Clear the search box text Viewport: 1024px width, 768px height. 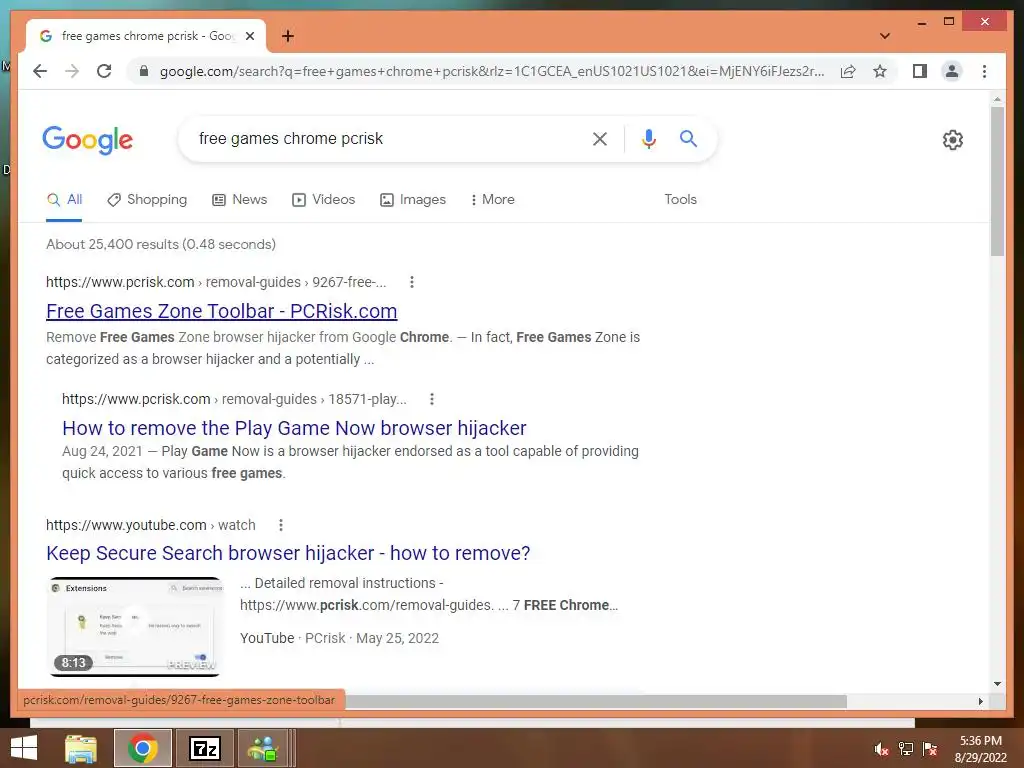click(600, 138)
